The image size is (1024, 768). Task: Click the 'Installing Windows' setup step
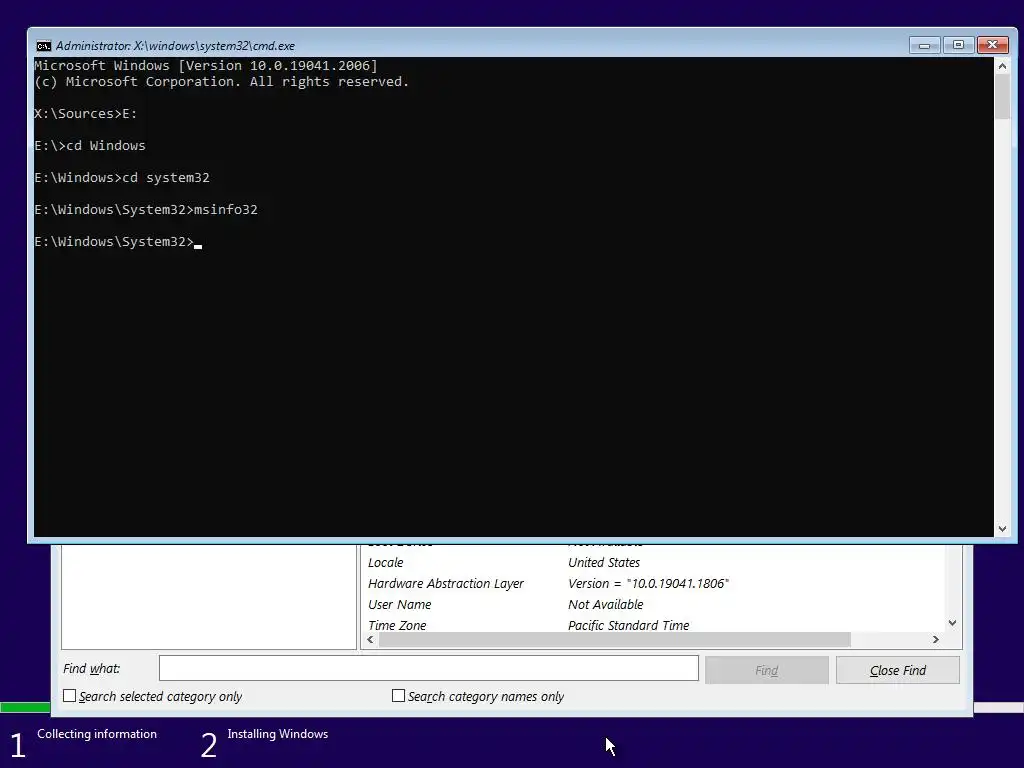278,734
